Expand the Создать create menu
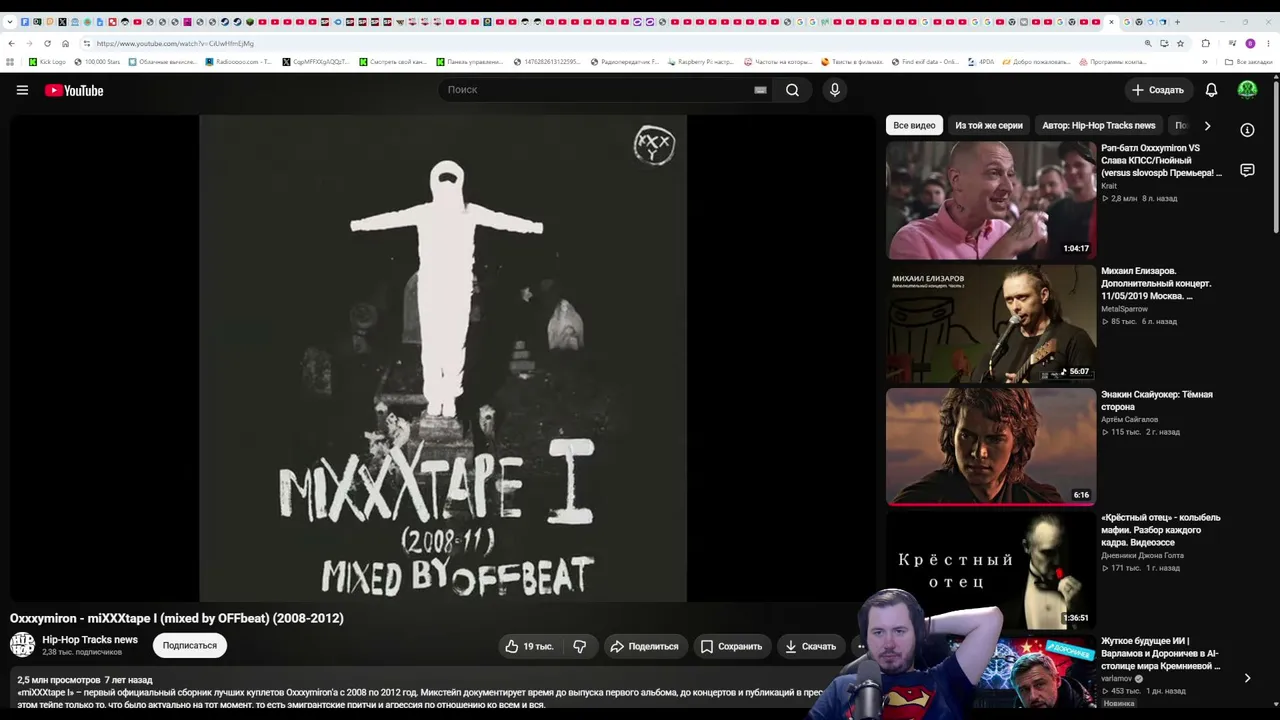 (1158, 90)
